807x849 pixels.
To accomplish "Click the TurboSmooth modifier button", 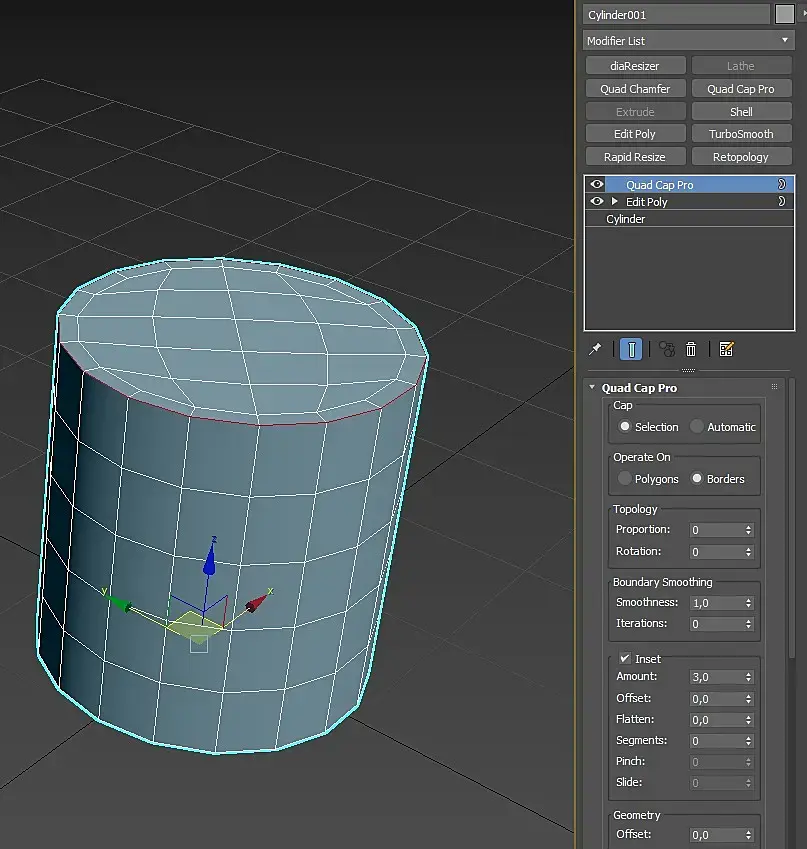I will 741,134.
